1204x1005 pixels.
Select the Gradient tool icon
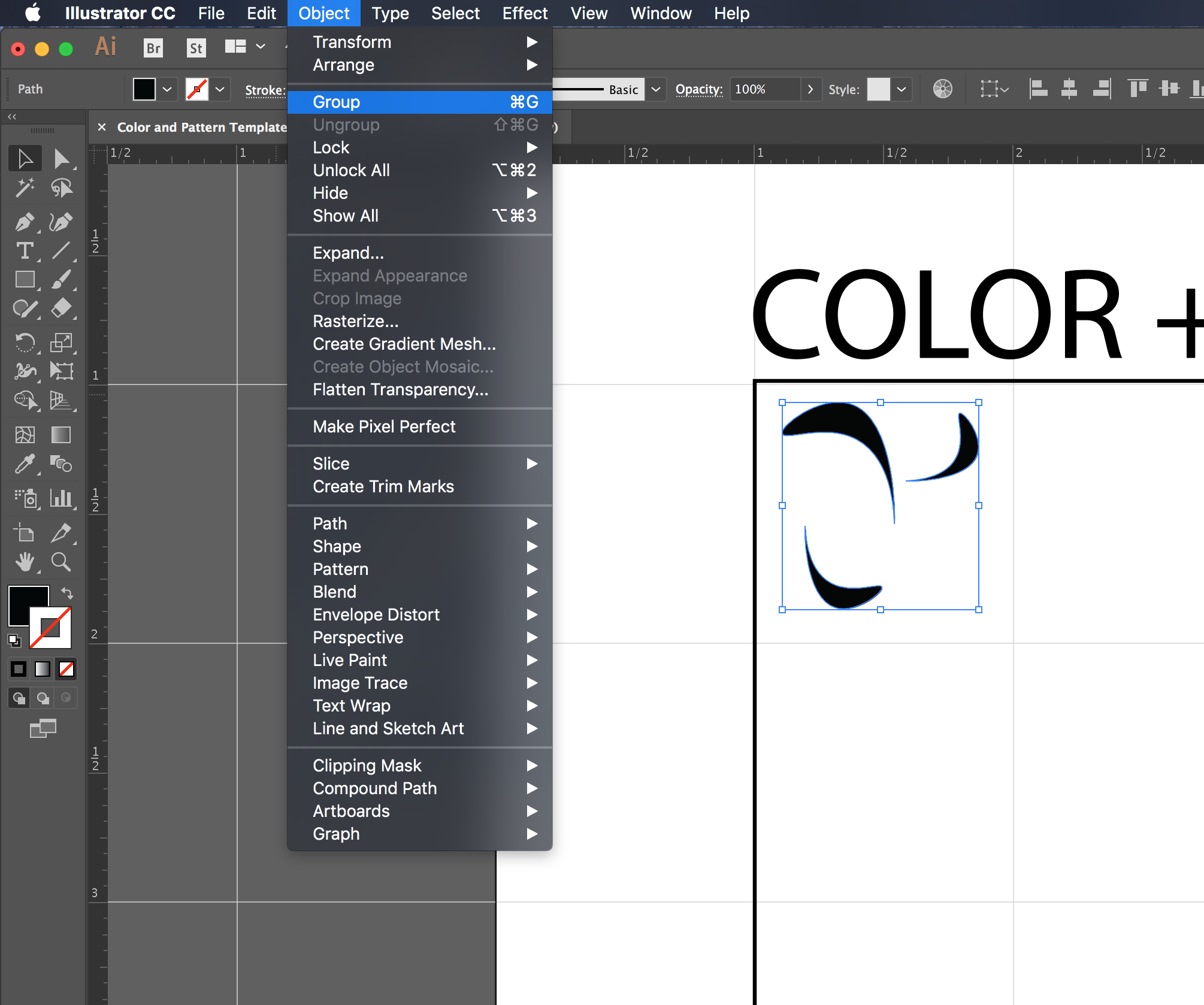click(60, 434)
